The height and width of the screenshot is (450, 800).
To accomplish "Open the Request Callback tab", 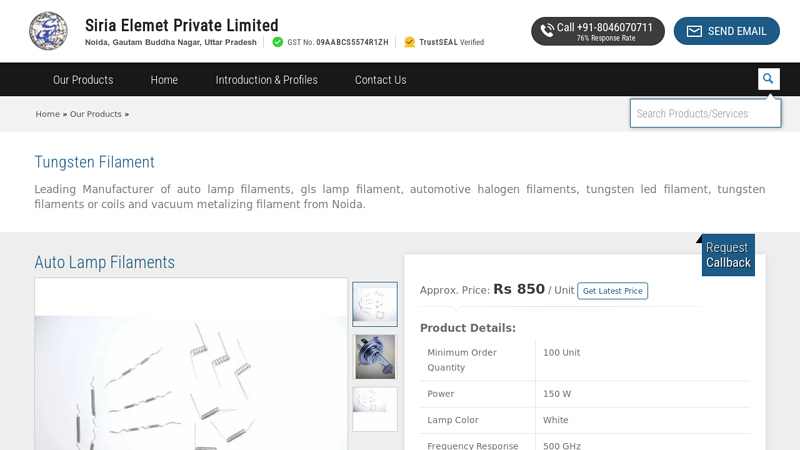I will [728, 255].
